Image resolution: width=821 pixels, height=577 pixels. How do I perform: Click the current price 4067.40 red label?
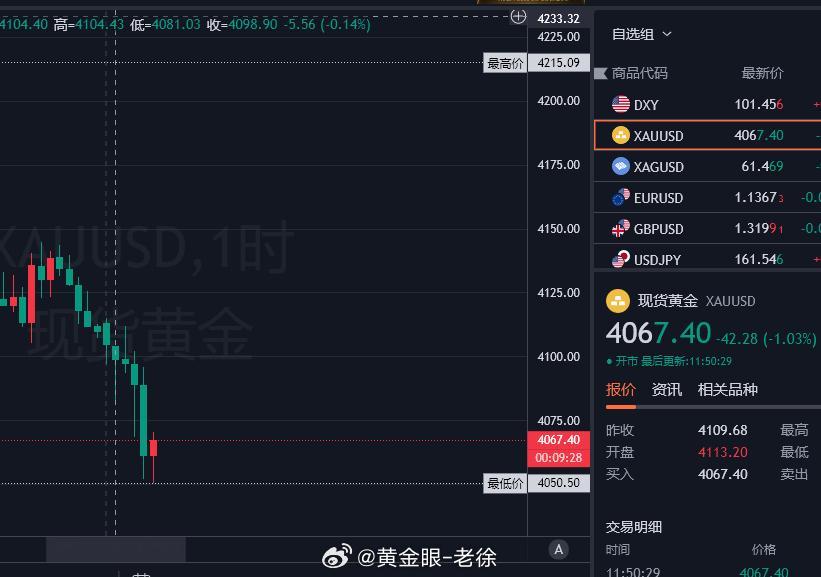pos(559,440)
